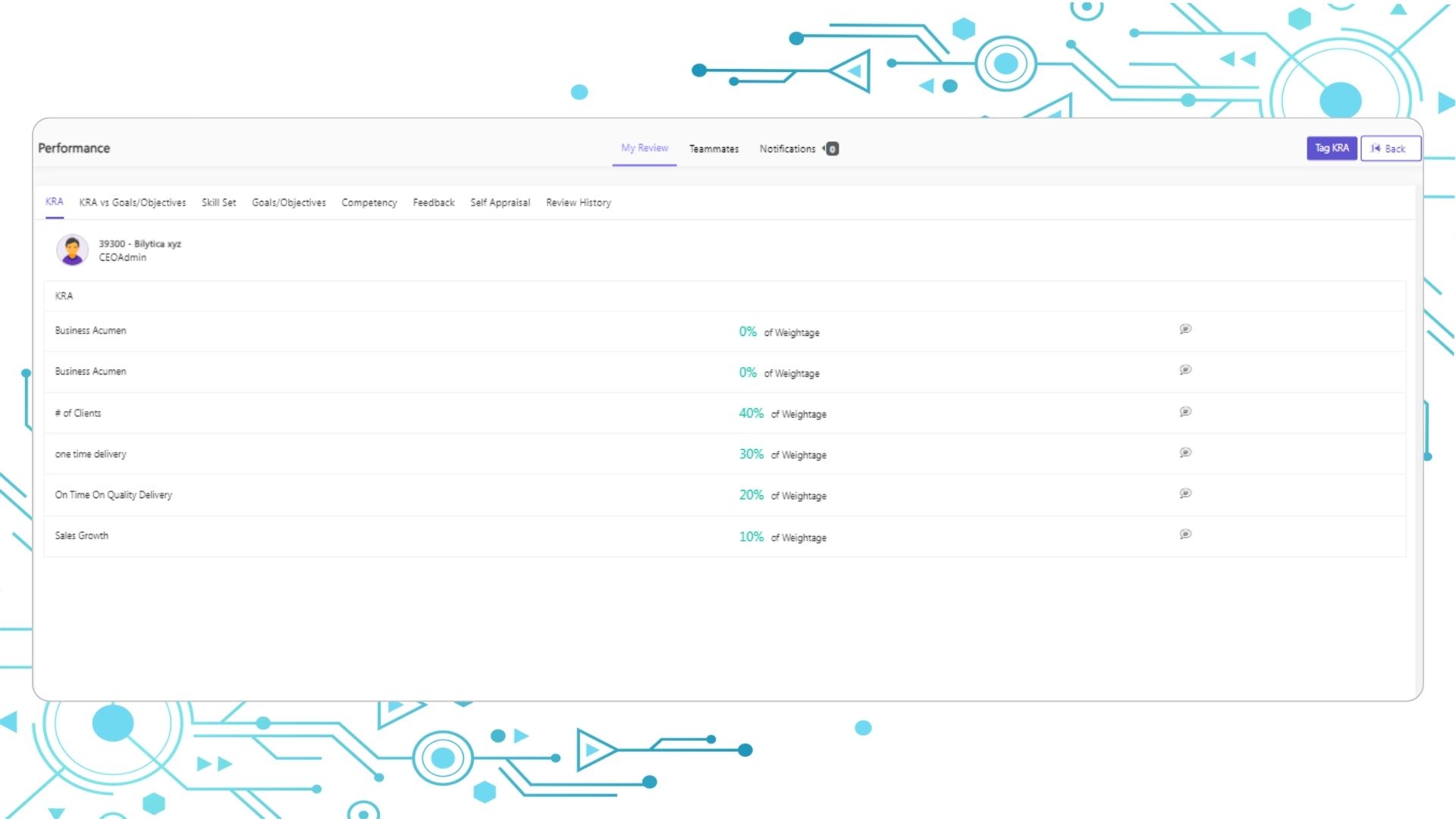
Task: Open the Competency tab
Action: point(369,202)
